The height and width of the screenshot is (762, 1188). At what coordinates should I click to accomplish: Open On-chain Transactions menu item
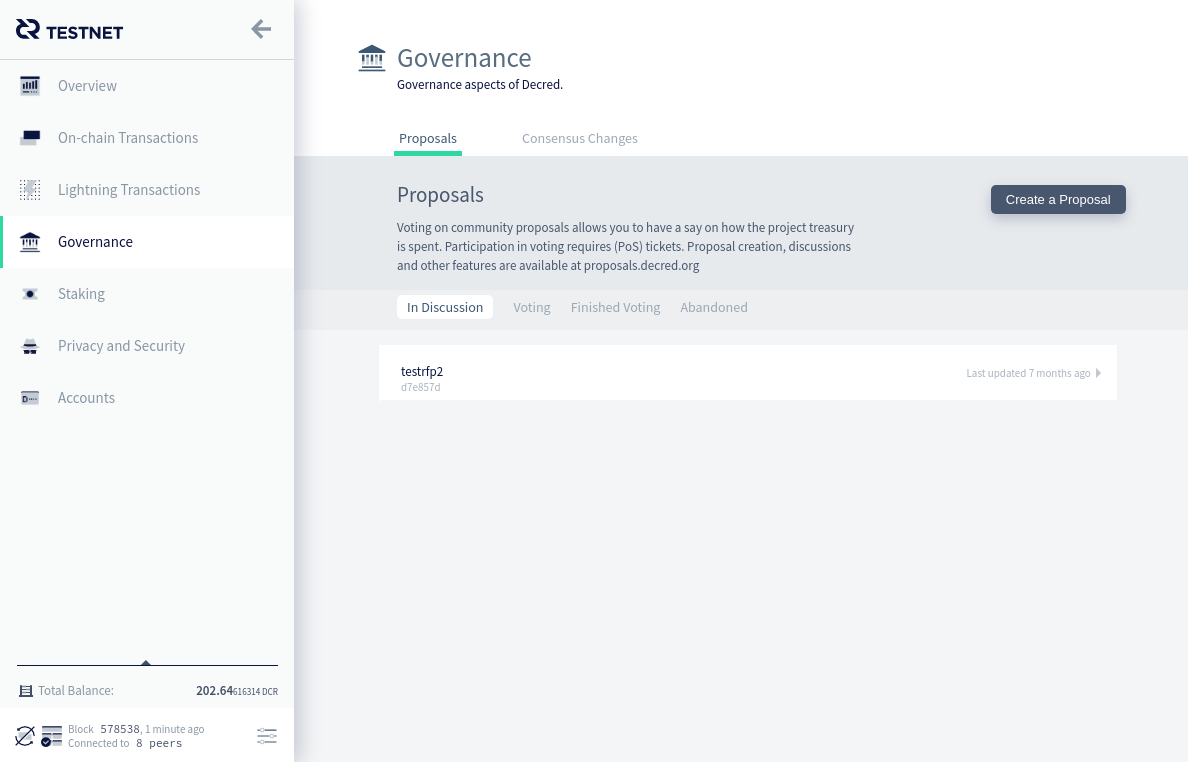pyautogui.click(x=147, y=138)
